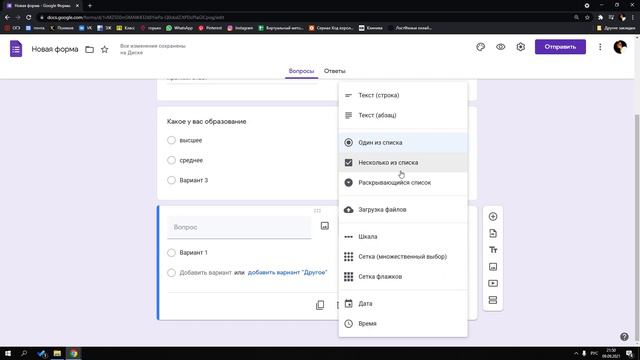Open the Google account avatar

[x=620, y=47]
